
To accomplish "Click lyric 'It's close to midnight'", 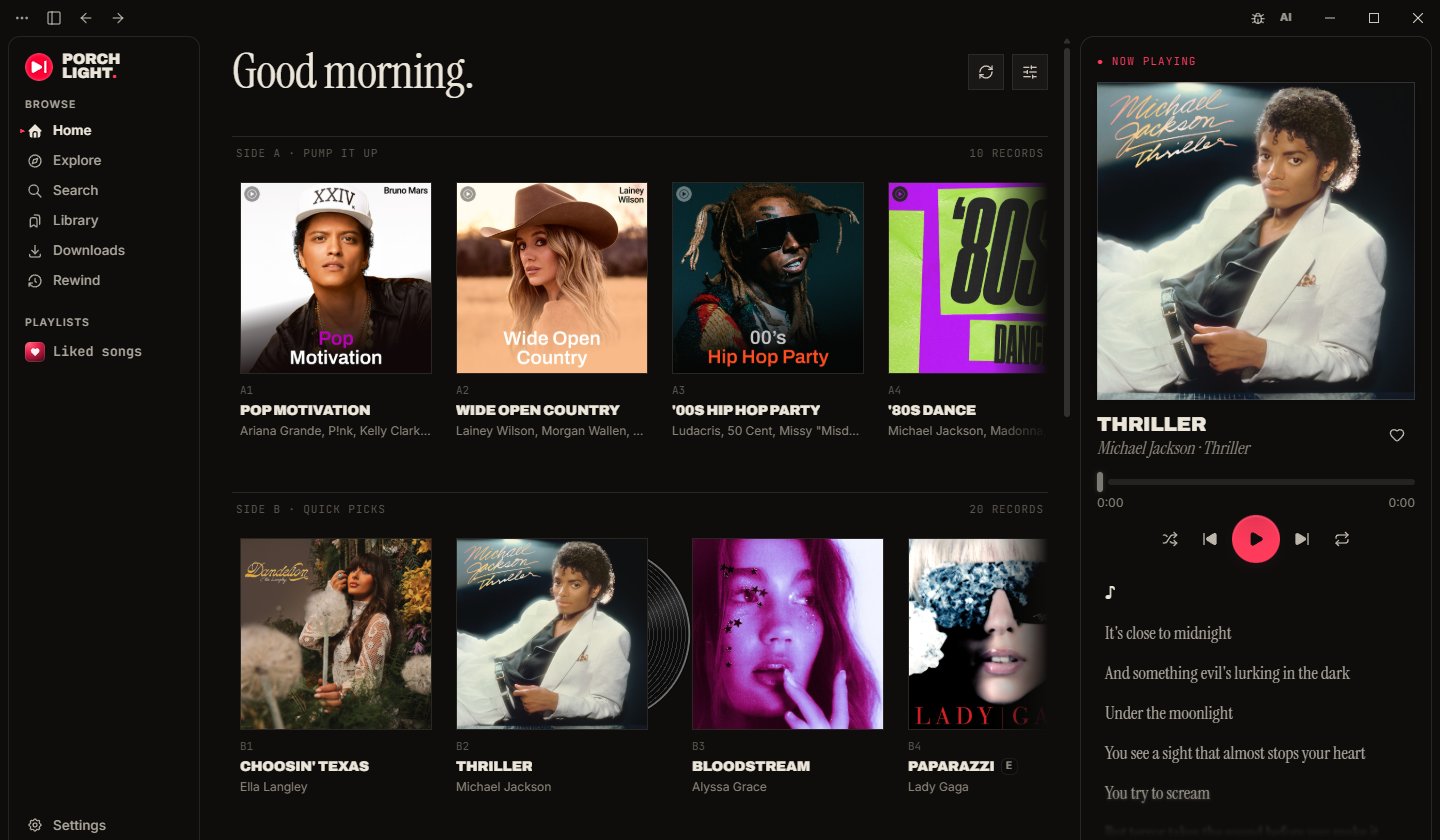I will [1168, 633].
